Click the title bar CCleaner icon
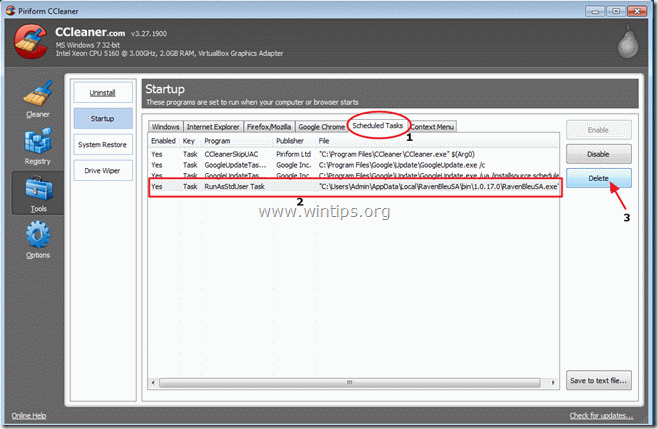Screen dimensions: 658x429 10,10
